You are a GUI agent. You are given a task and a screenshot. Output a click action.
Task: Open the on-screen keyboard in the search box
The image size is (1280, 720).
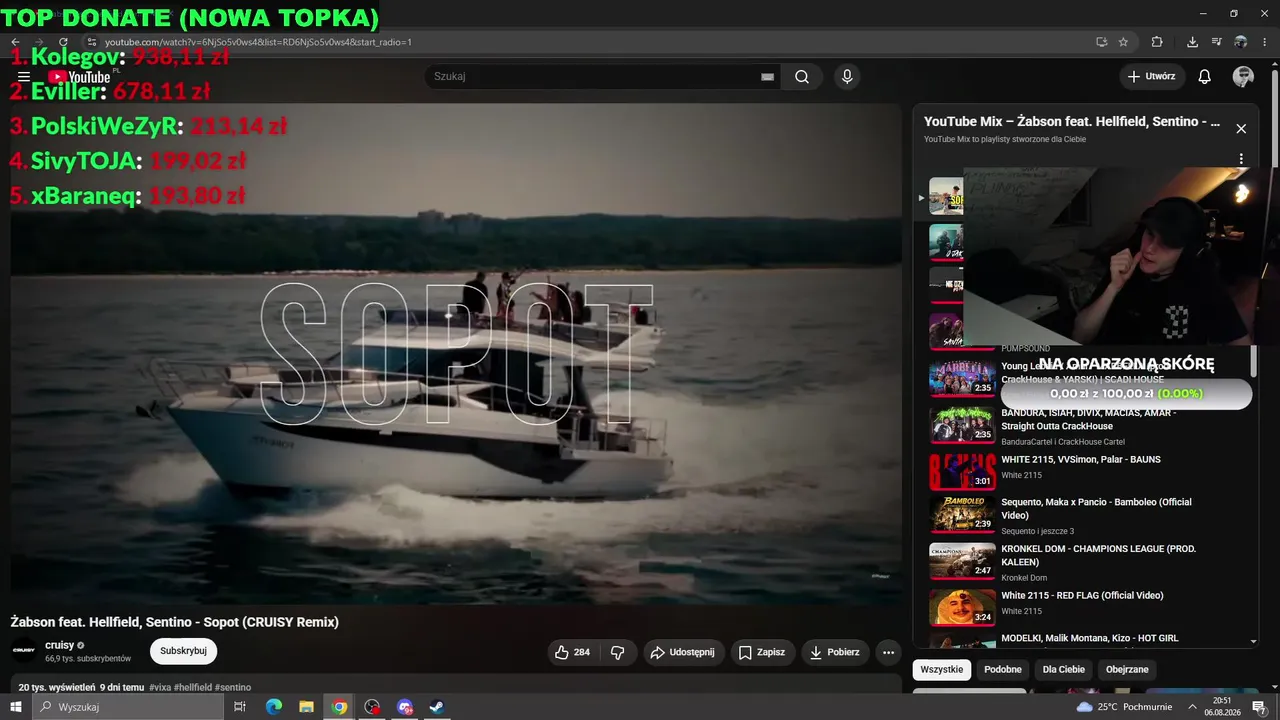click(x=767, y=77)
